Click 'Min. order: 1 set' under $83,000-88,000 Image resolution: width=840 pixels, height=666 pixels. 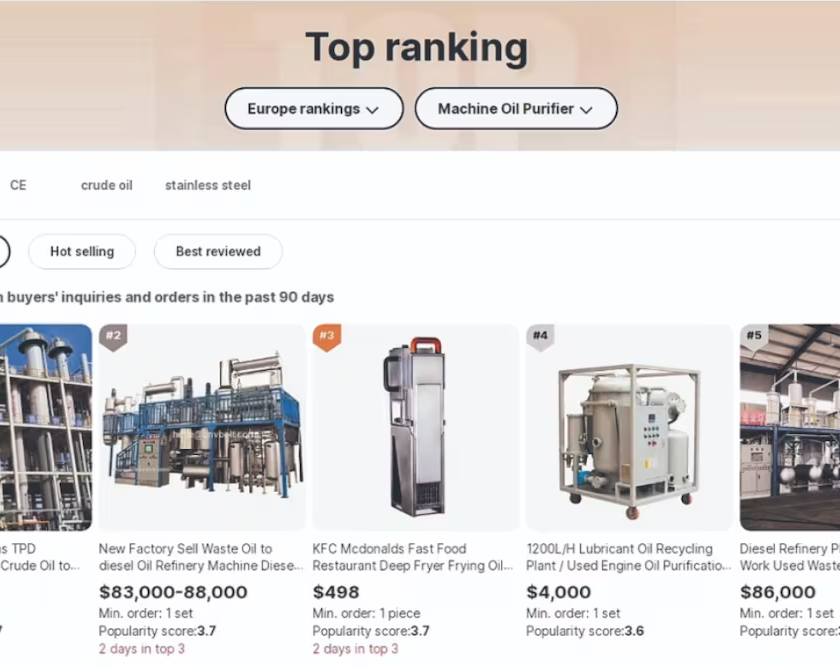(146, 613)
